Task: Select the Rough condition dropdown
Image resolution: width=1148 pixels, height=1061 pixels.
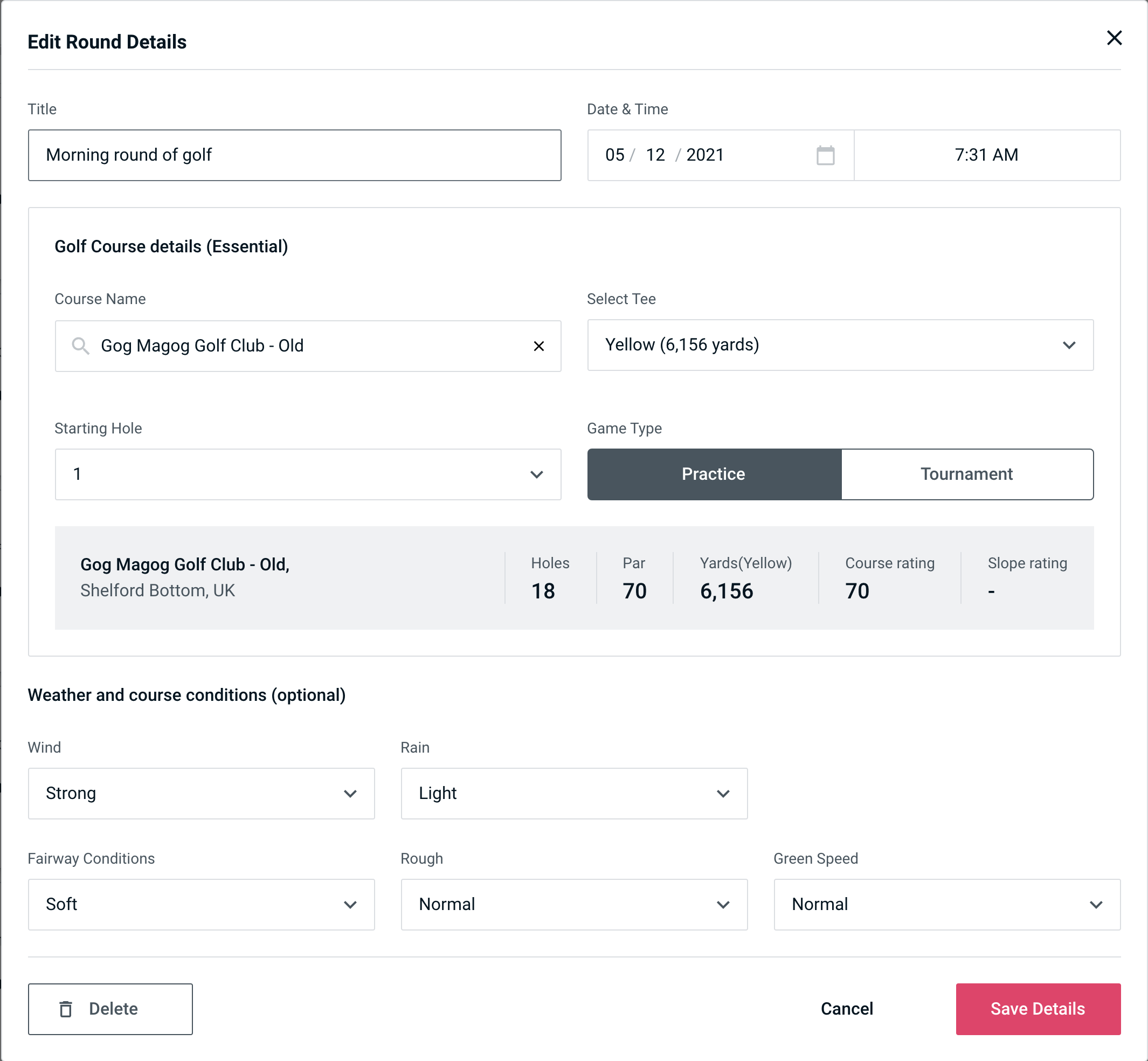Action: coord(575,904)
